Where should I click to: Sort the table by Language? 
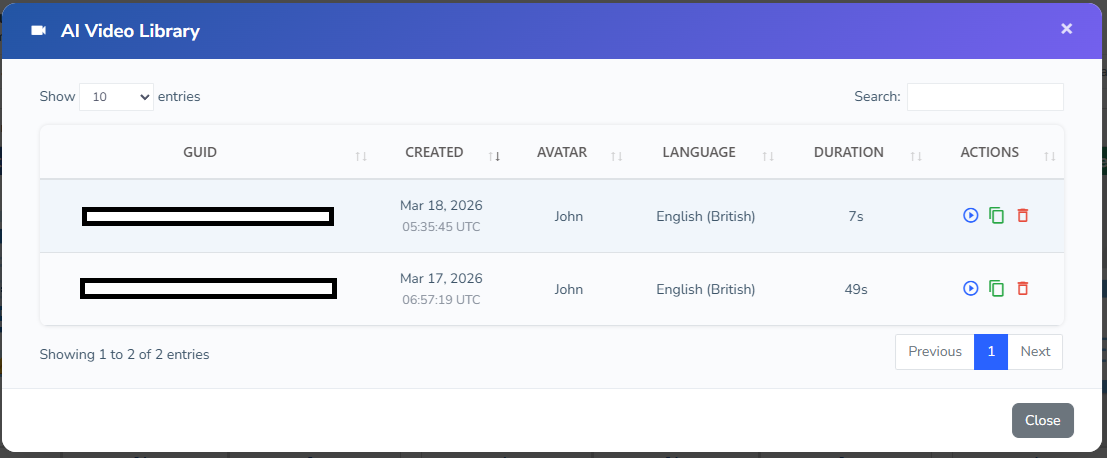(699, 153)
